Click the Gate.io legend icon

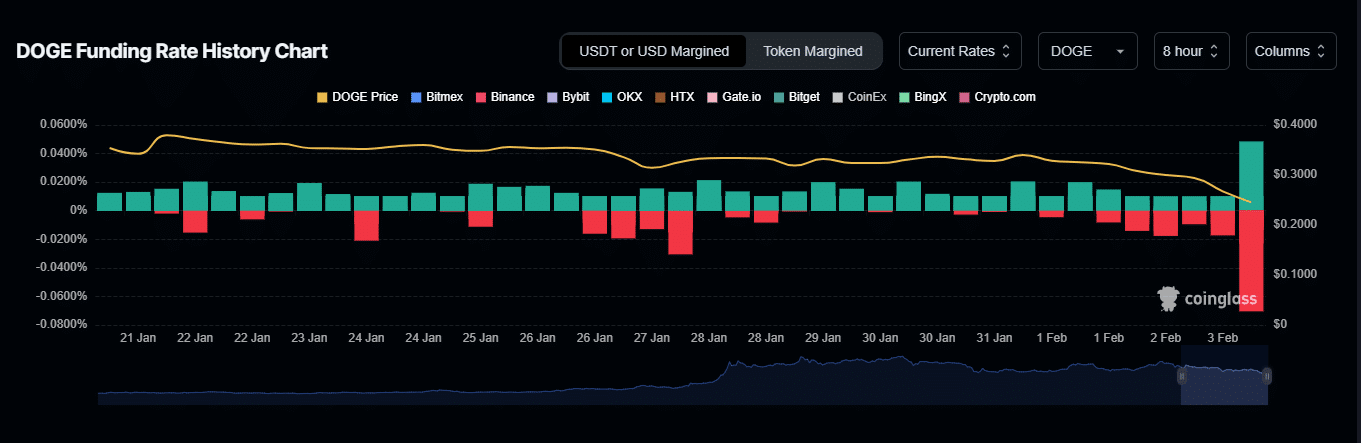click(x=712, y=97)
